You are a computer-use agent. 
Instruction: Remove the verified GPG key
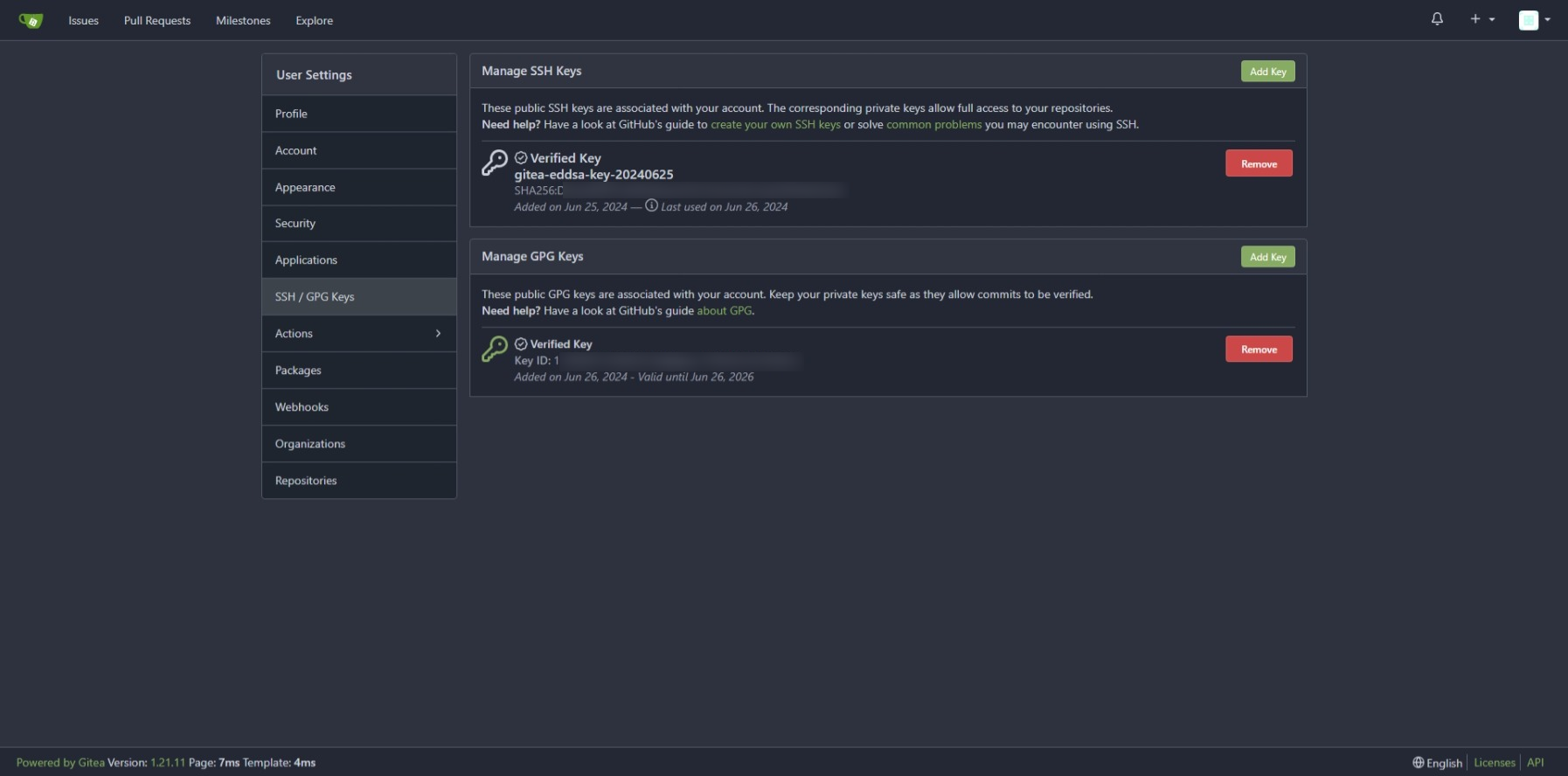[1259, 350]
